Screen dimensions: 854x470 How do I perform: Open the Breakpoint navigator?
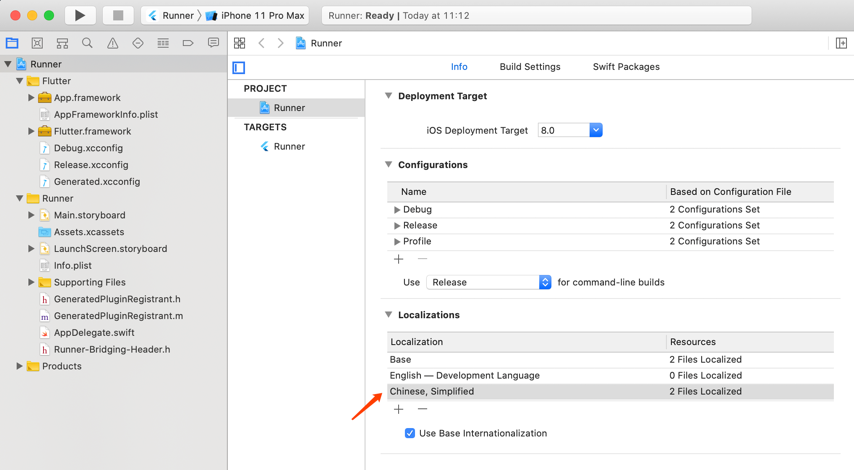click(188, 43)
